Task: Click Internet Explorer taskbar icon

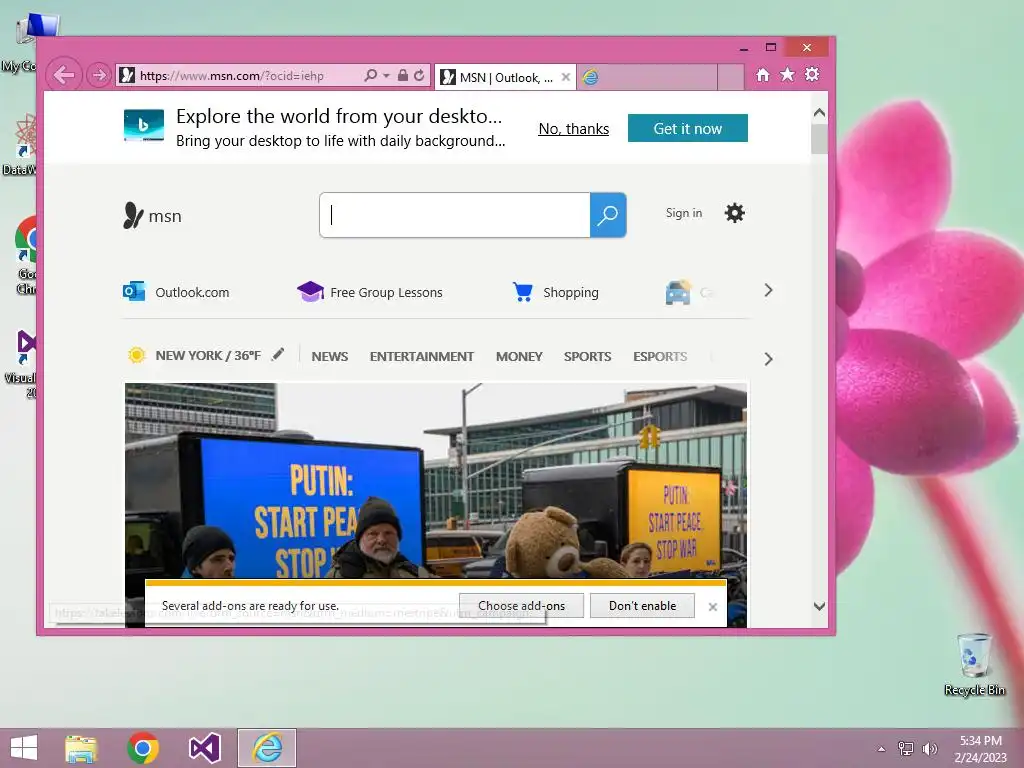Action: tap(267, 748)
